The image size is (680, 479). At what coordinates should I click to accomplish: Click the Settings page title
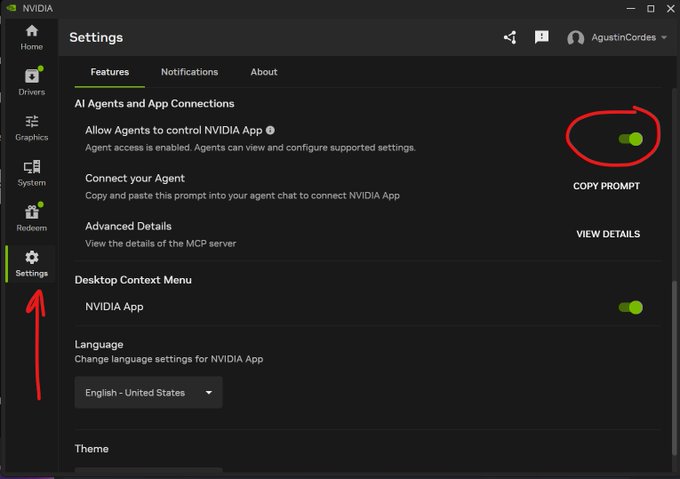96,38
